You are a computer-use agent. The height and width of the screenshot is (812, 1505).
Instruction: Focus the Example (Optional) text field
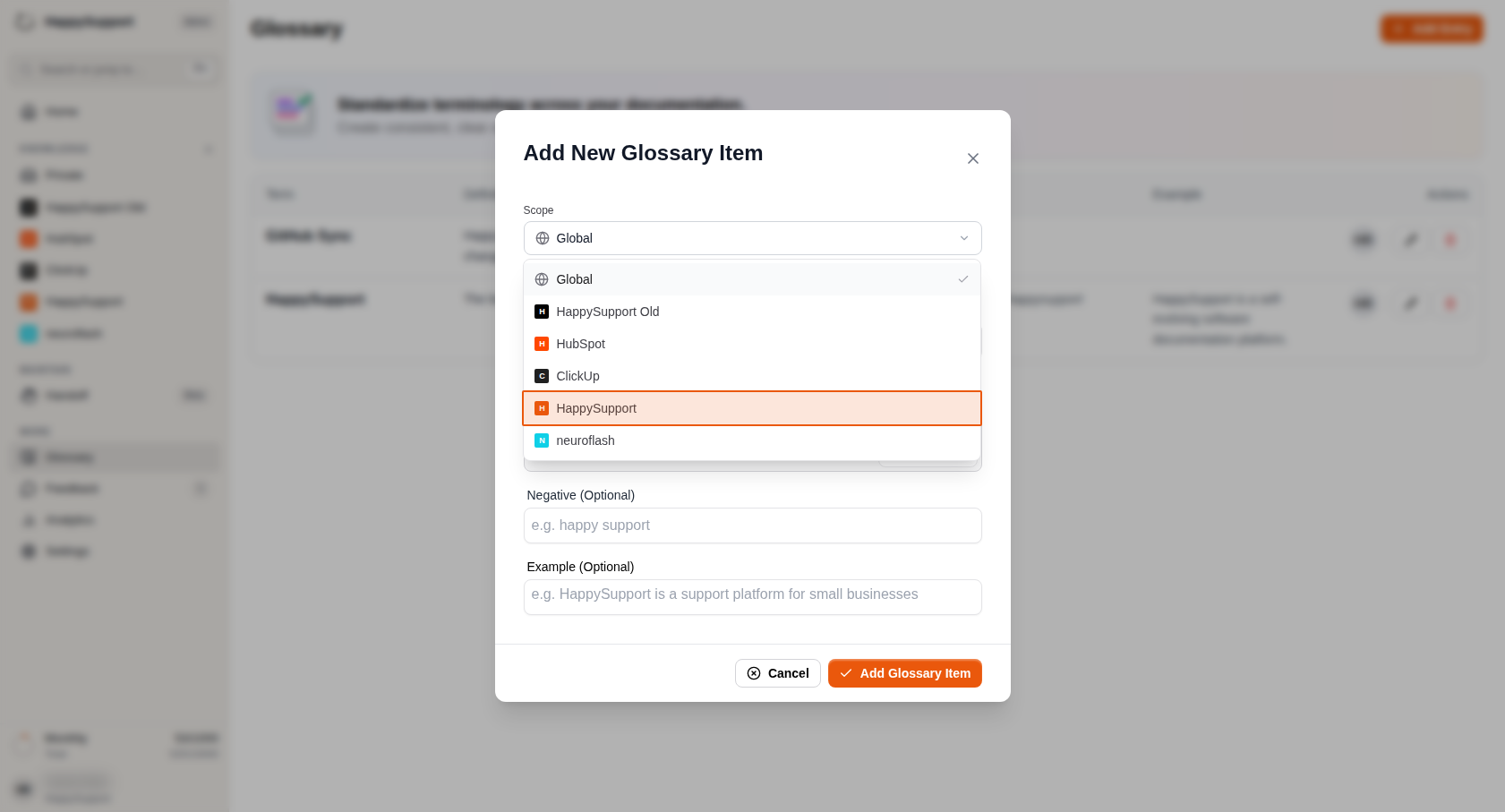tap(752, 597)
